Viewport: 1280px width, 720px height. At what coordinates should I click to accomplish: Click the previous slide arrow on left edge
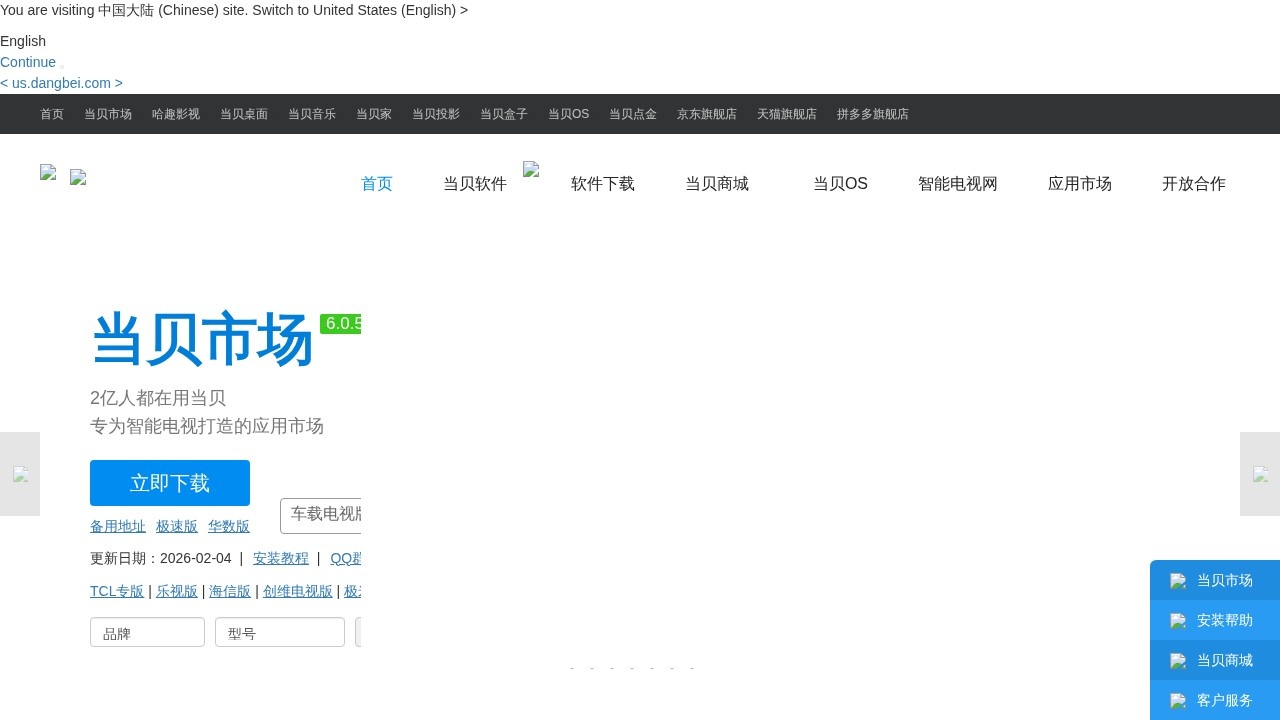coord(20,474)
